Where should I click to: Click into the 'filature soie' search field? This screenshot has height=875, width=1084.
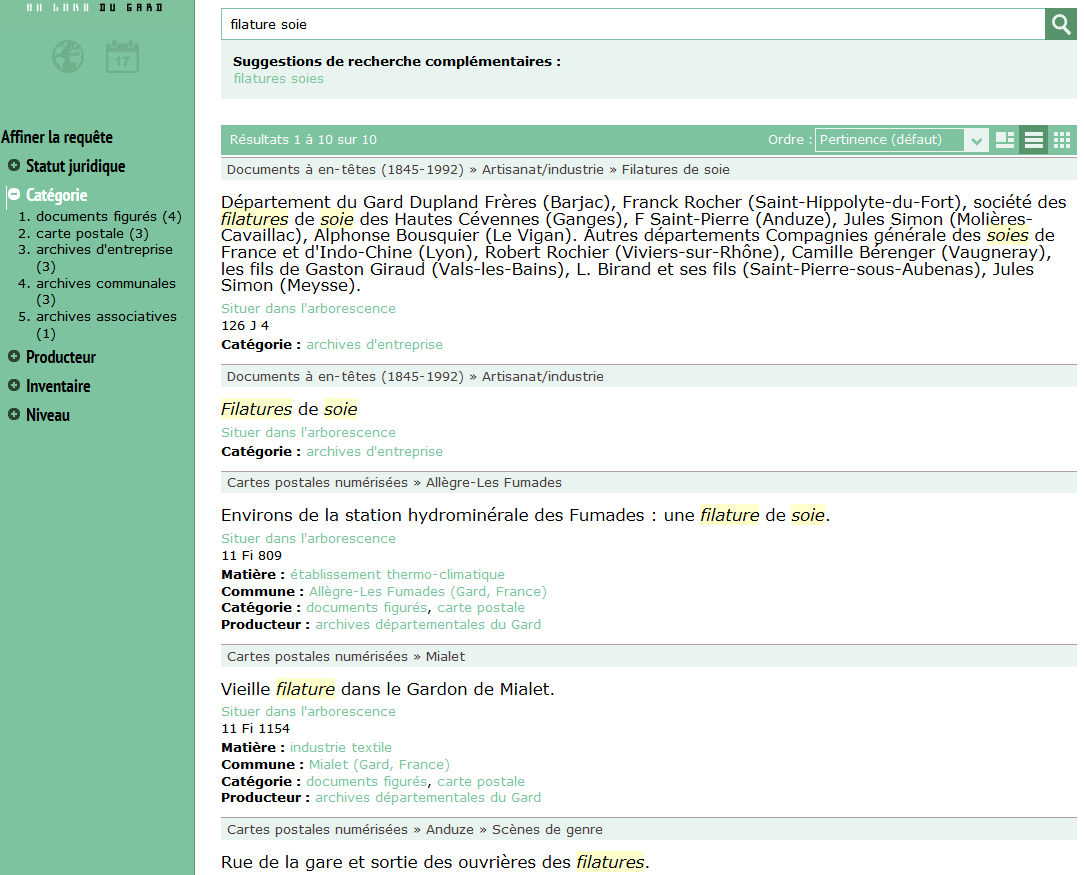click(630, 24)
